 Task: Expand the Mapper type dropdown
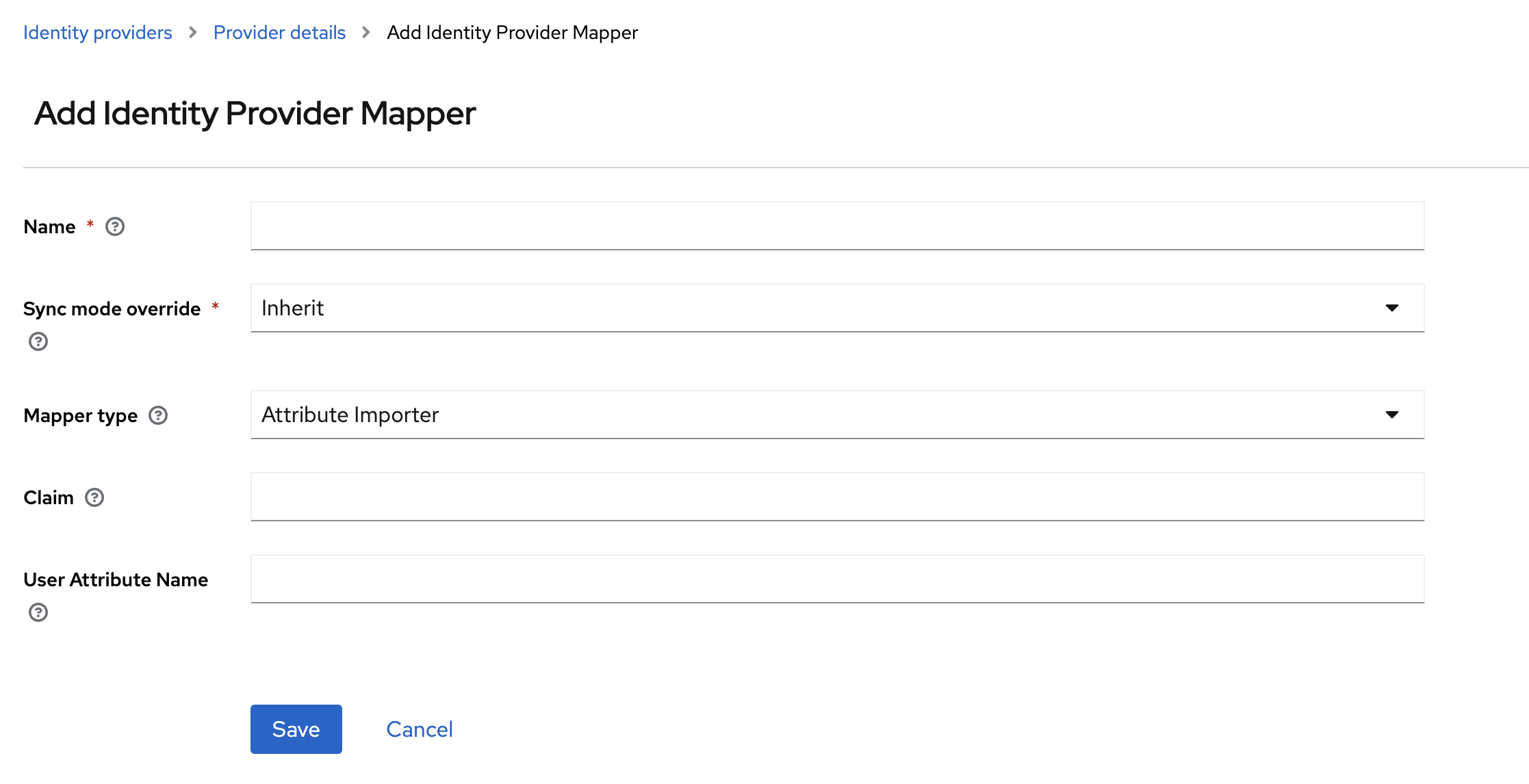click(1393, 414)
